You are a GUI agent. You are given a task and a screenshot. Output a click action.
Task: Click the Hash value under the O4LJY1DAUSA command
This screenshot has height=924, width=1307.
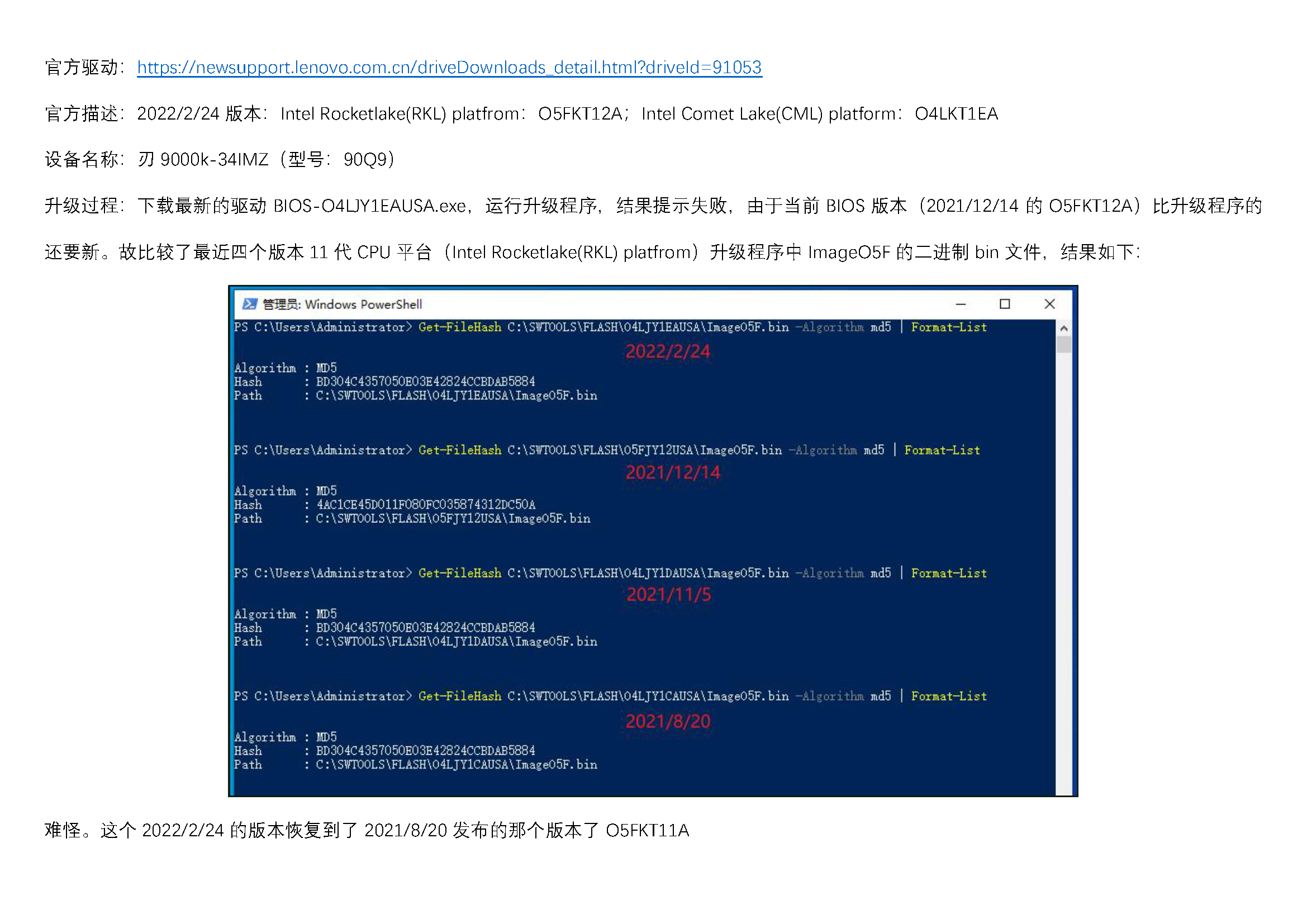click(x=426, y=627)
